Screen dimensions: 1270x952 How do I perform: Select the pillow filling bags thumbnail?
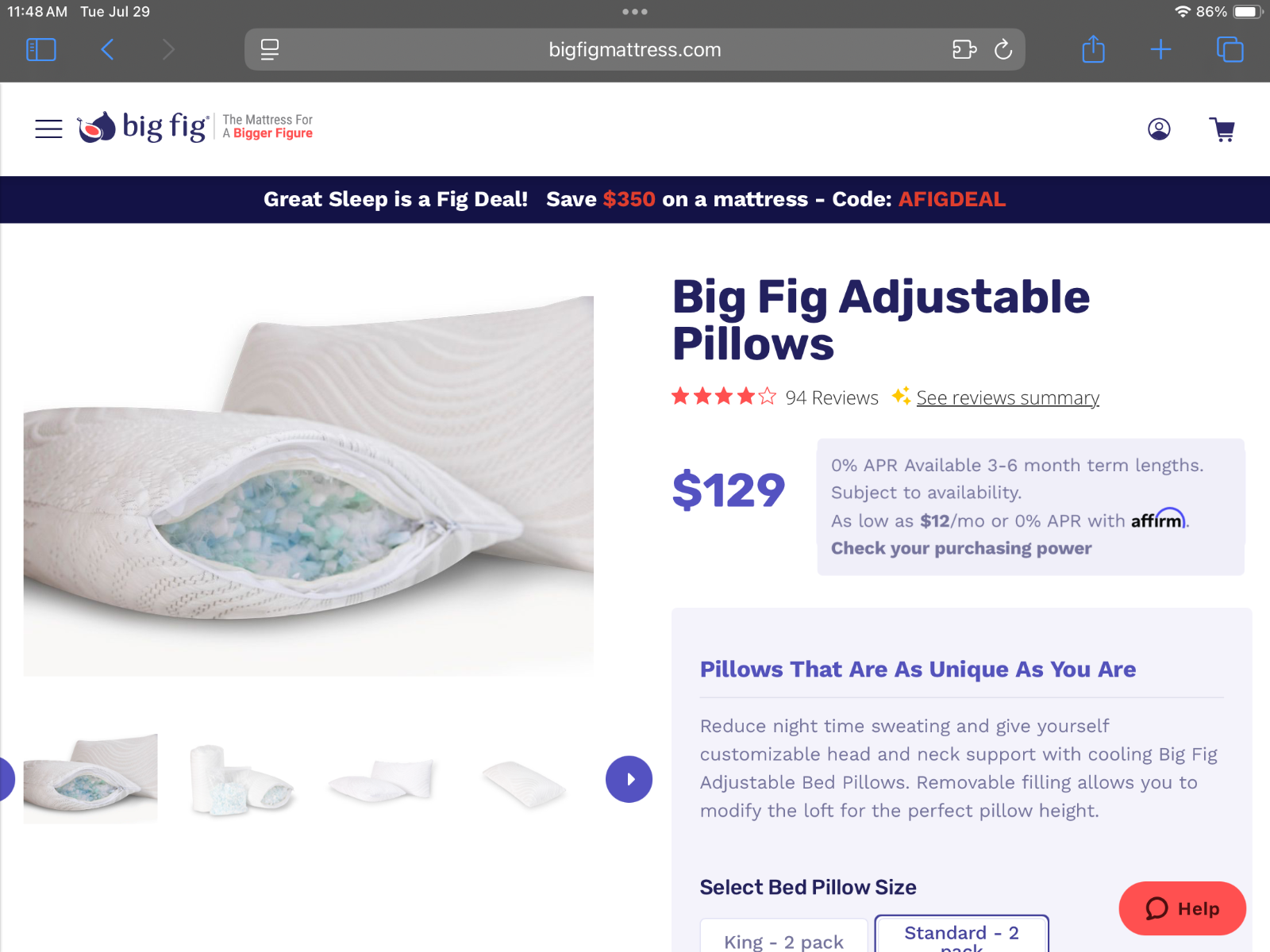coord(242,779)
